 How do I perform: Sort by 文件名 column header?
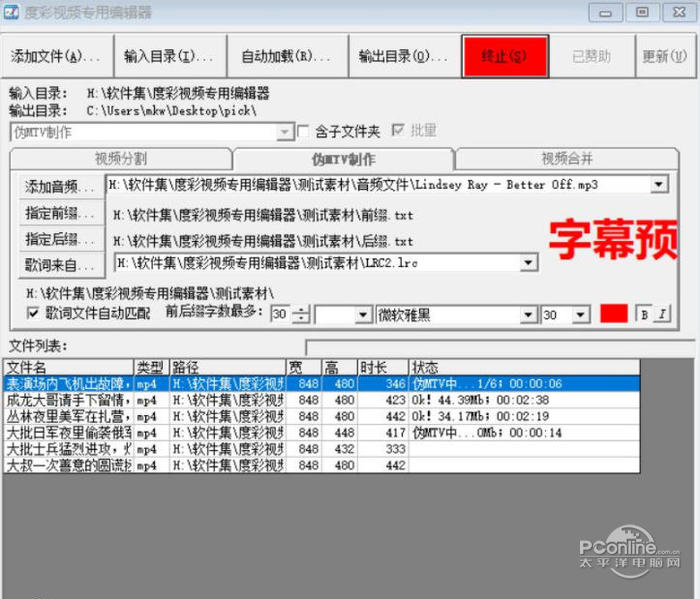click(x=69, y=367)
